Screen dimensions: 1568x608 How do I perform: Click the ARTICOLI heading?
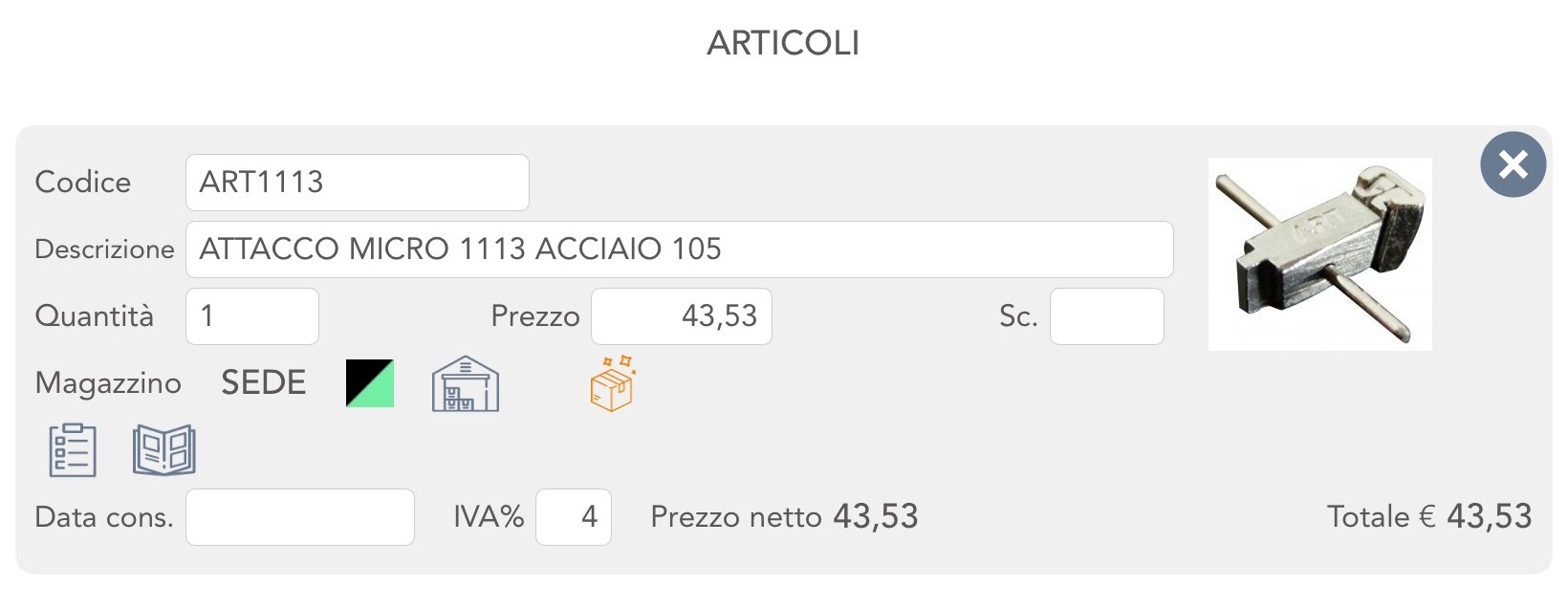pos(783,43)
